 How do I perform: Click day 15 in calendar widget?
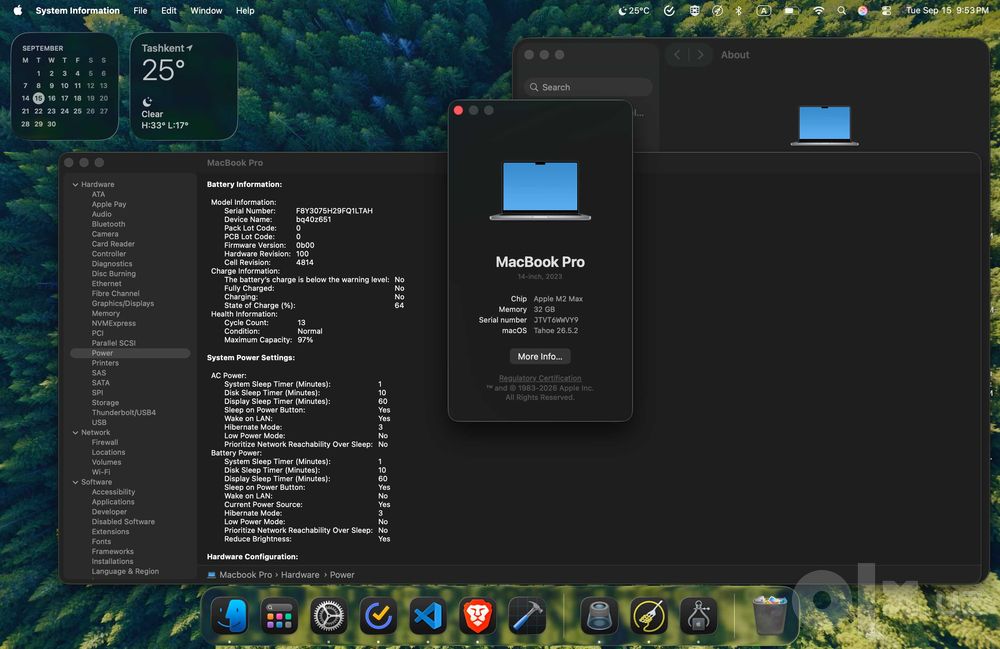[x=38, y=98]
